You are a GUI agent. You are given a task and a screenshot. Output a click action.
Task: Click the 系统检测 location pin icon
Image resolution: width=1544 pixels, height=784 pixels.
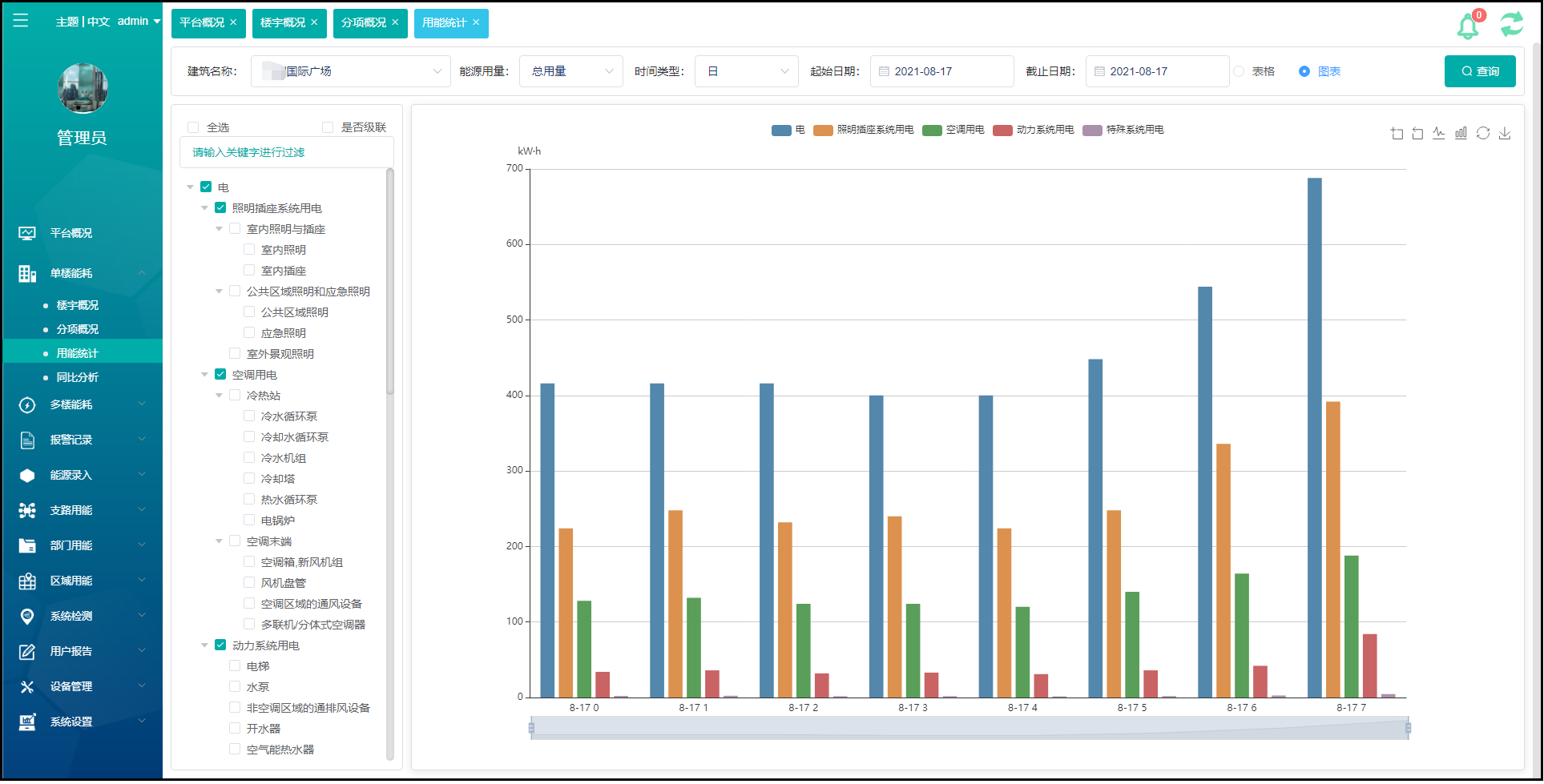click(27, 617)
